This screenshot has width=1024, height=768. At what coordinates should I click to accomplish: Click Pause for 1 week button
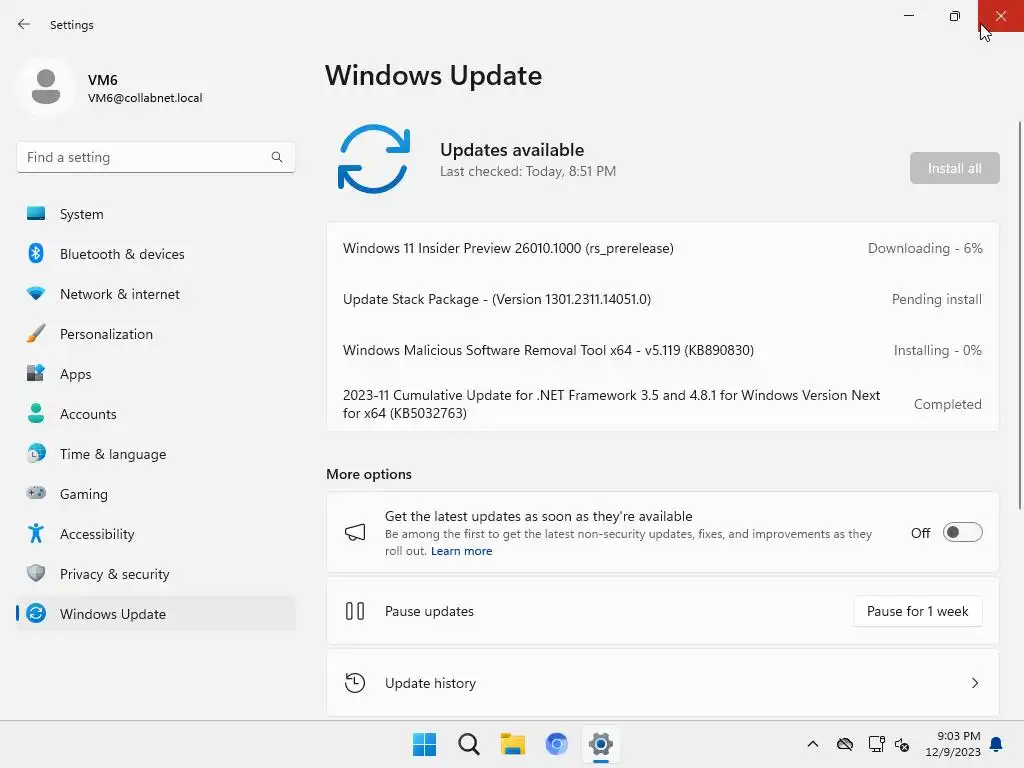(x=917, y=611)
